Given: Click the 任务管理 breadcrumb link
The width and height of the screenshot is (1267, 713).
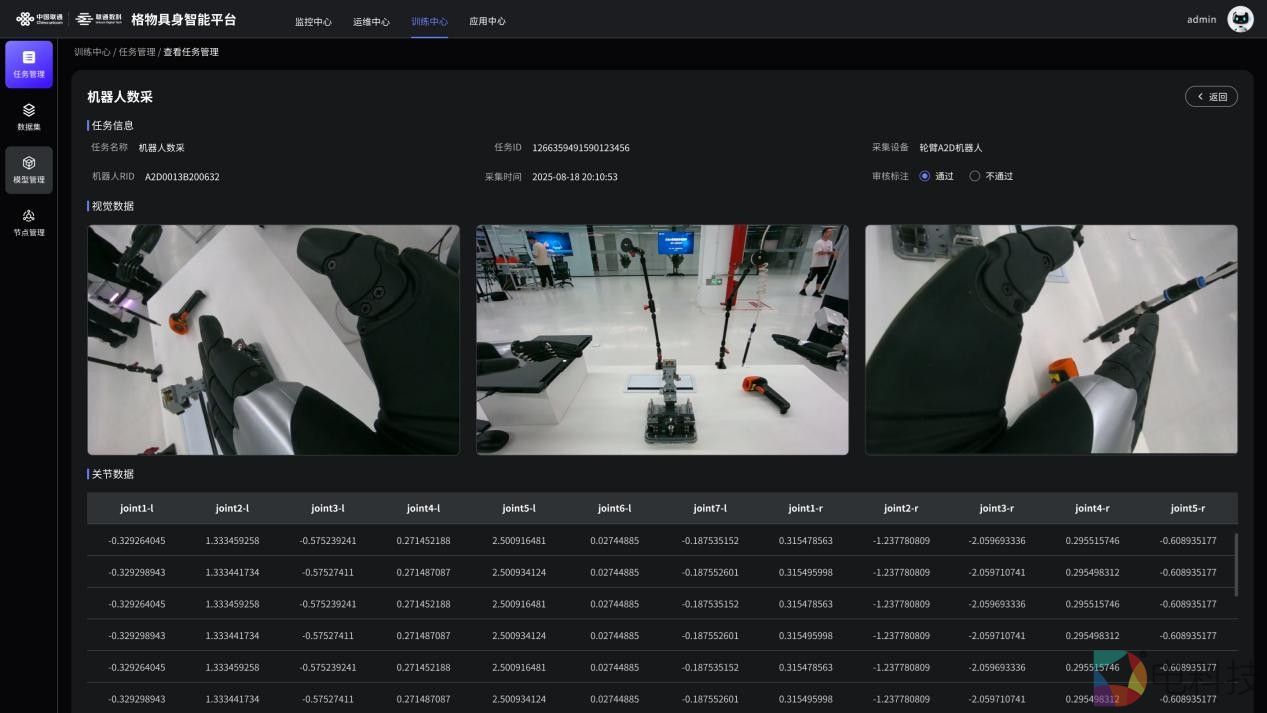Looking at the screenshot, I should click(x=137, y=52).
